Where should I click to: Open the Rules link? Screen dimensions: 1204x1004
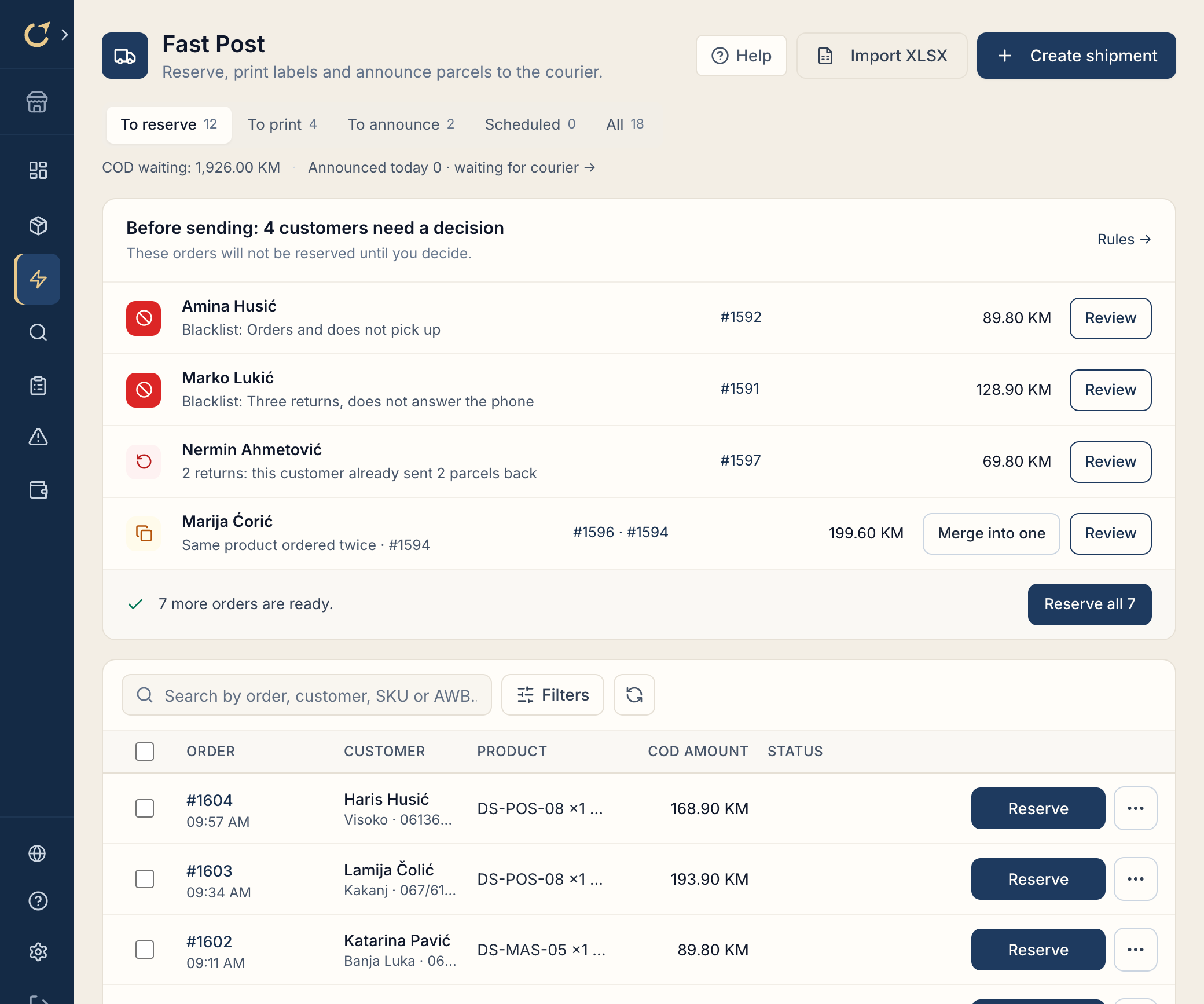(x=1124, y=240)
